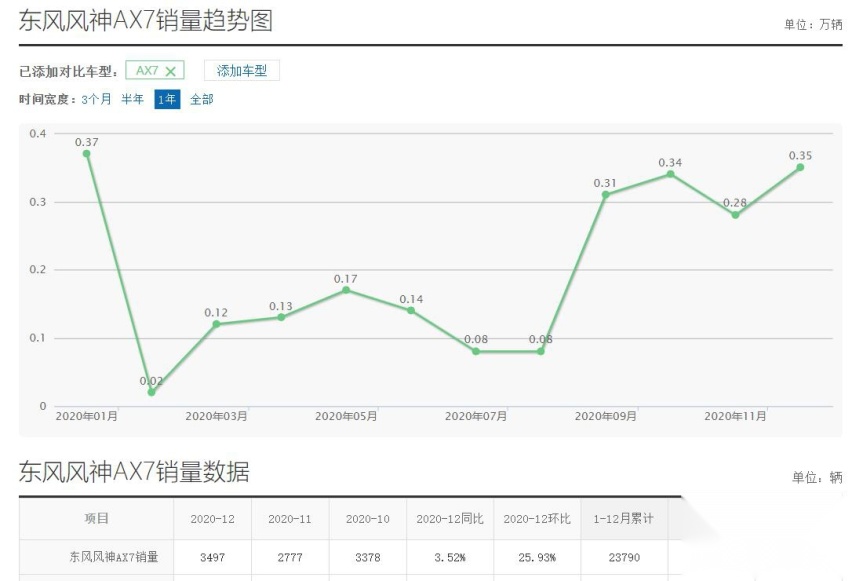Click the 东风风神AX7销量数据 heading

coord(134,471)
